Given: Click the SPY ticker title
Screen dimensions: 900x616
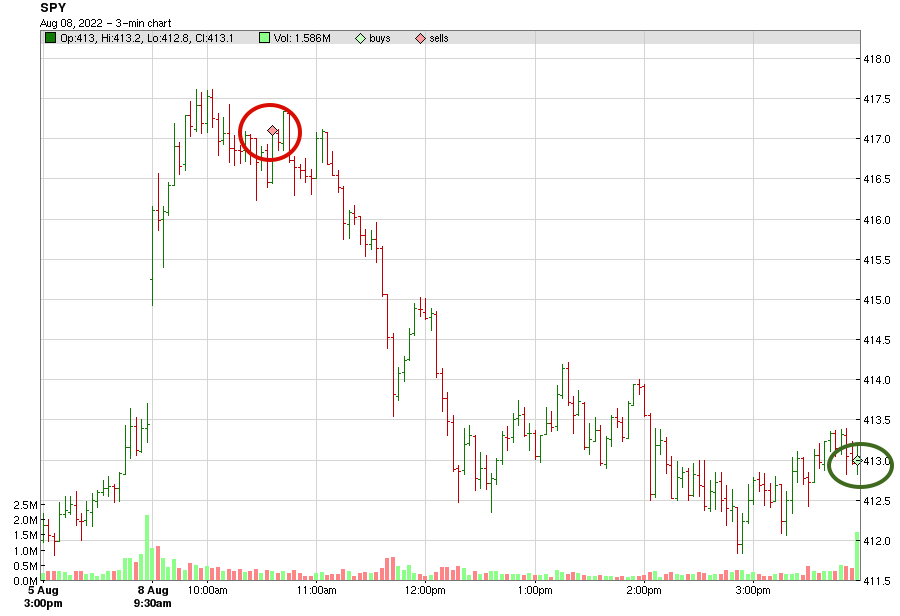Looking at the screenshot, I should pos(53,8).
